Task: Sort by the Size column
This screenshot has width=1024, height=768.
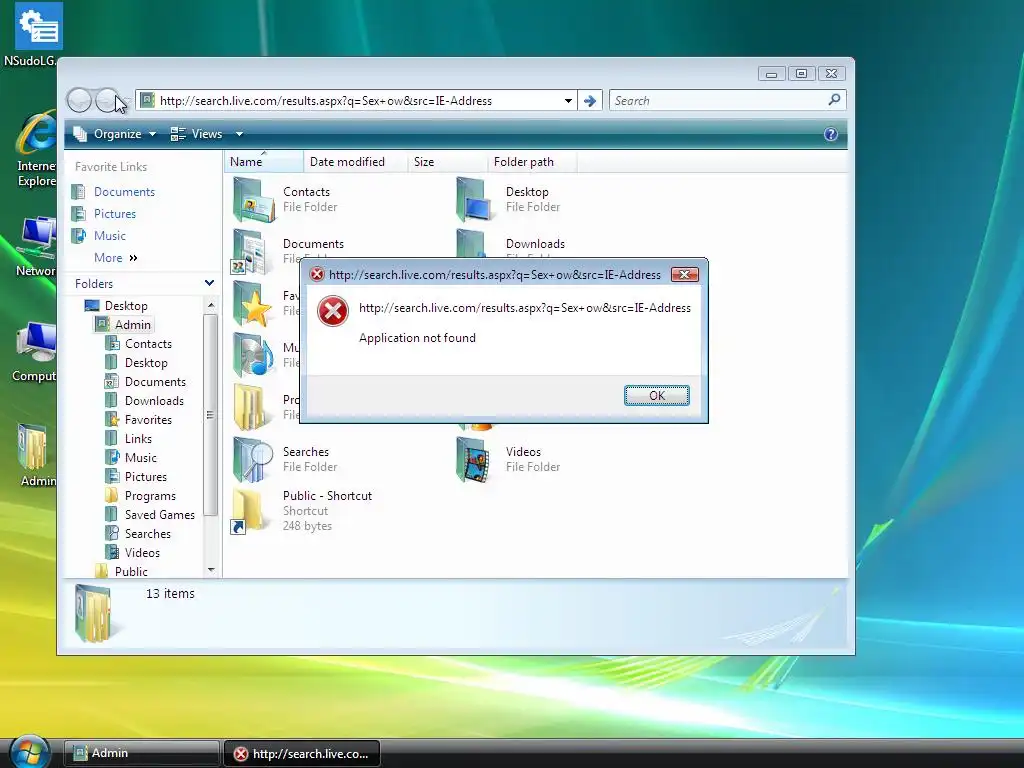Action: 448,161
